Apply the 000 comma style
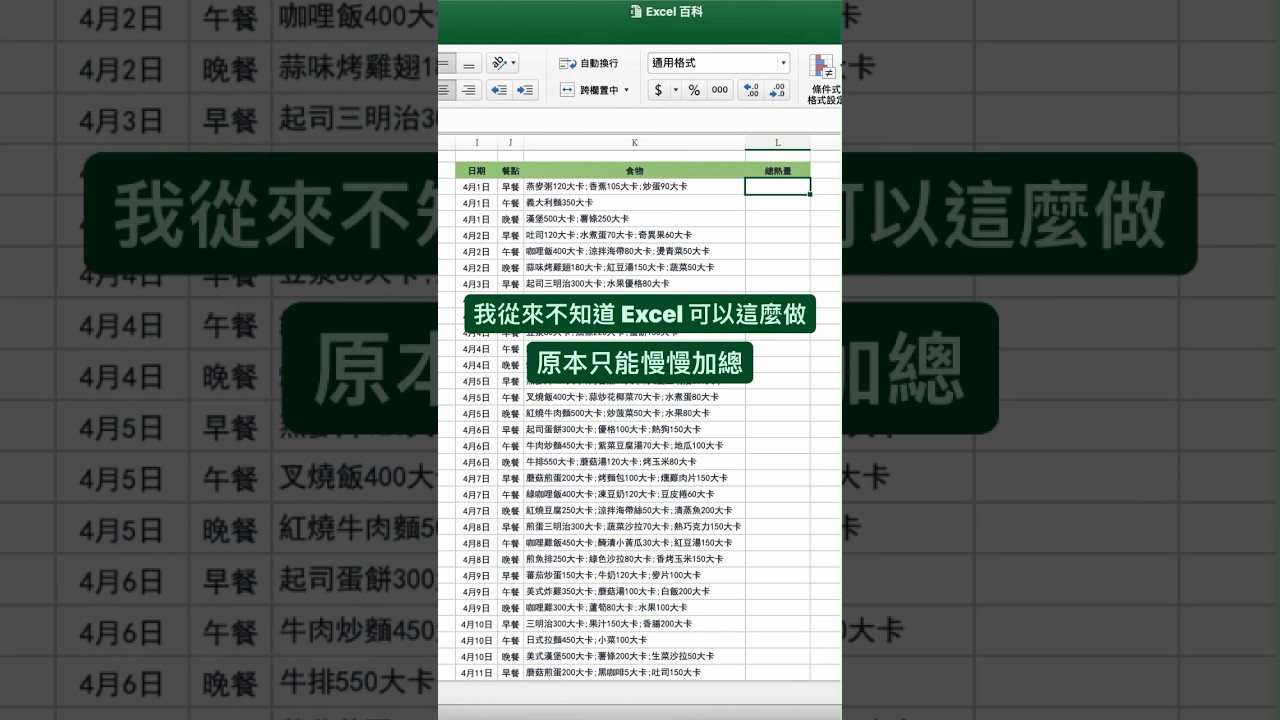This screenshot has height=720, width=1280. [720, 90]
